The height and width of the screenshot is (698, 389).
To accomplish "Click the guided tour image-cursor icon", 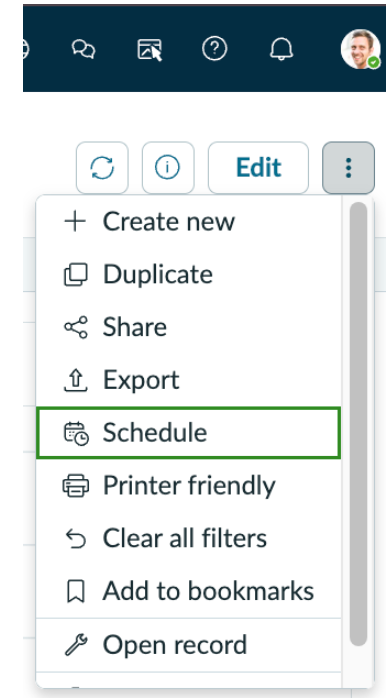I will [x=150, y=49].
